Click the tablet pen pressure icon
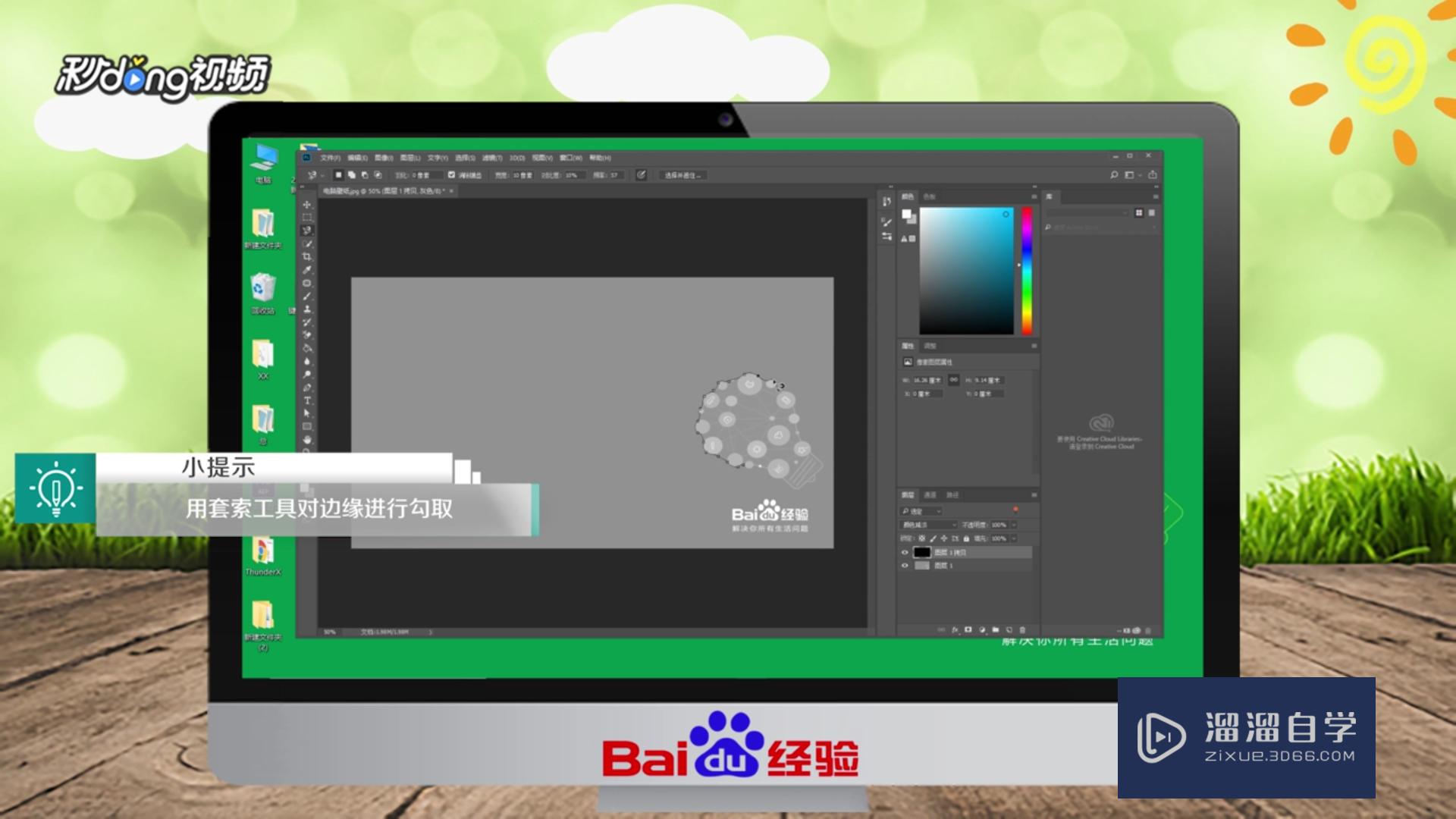The height and width of the screenshot is (819, 1456). coord(641,175)
